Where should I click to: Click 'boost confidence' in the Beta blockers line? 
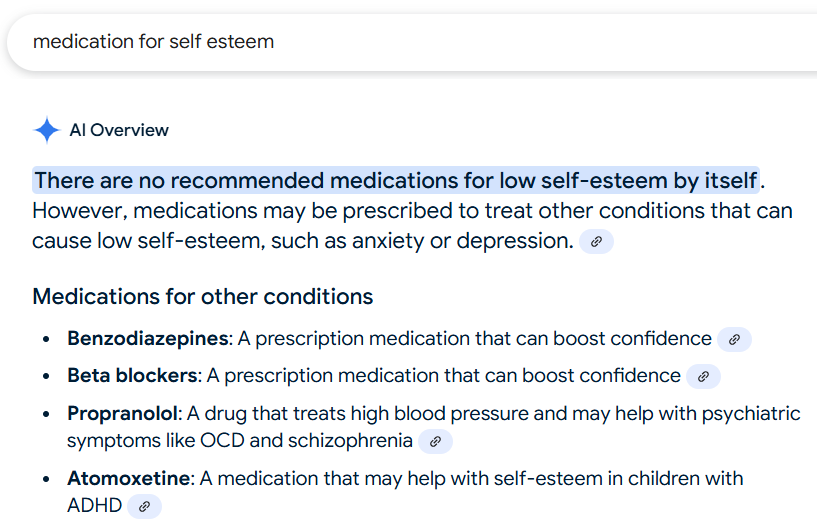point(601,376)
